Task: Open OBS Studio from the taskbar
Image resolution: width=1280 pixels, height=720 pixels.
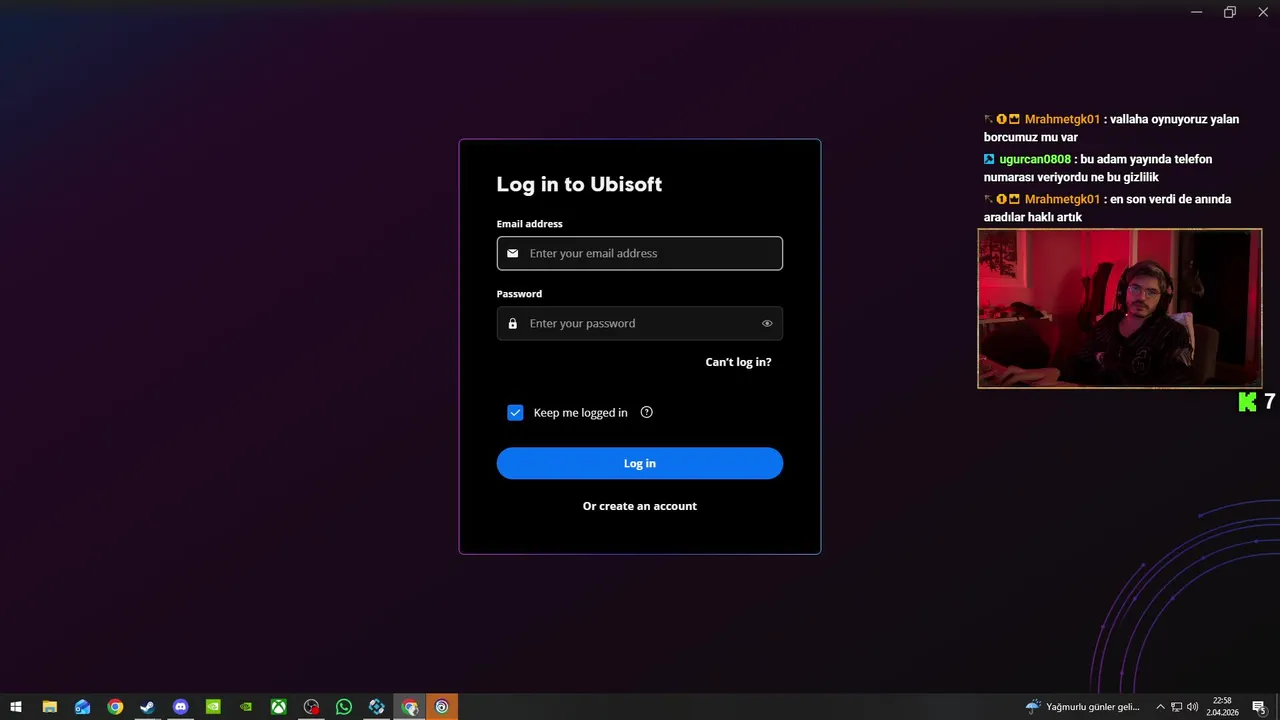Action: point(311,707)
